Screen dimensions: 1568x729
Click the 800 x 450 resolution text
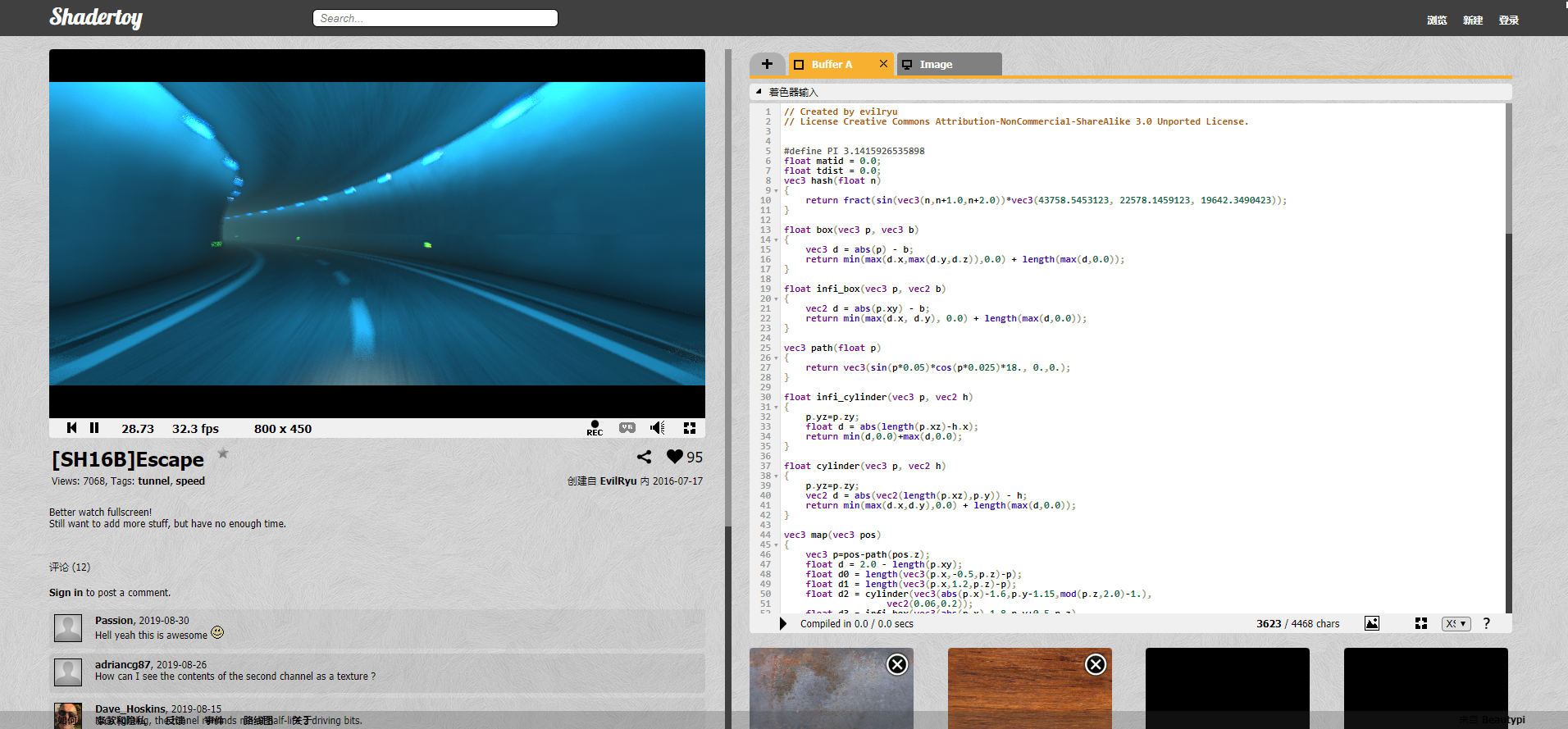(x=283, y=429)
